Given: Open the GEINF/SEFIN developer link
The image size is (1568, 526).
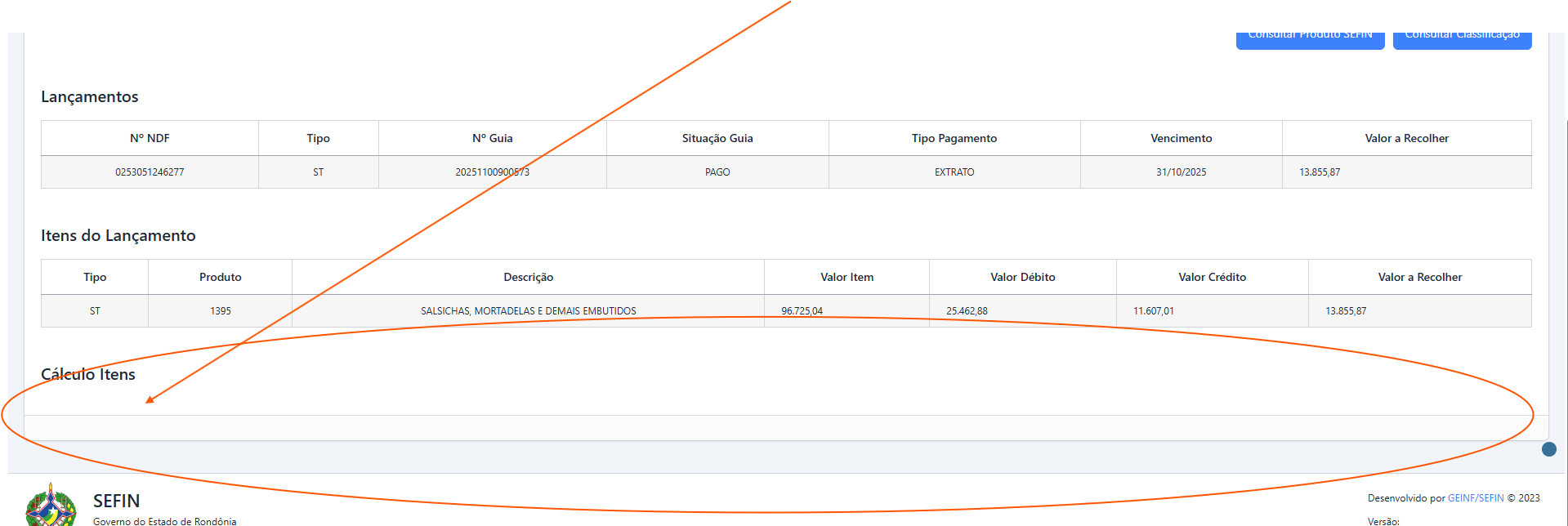Looking at the screenshot, I should pyautogui.click(x=1476, y=497).
